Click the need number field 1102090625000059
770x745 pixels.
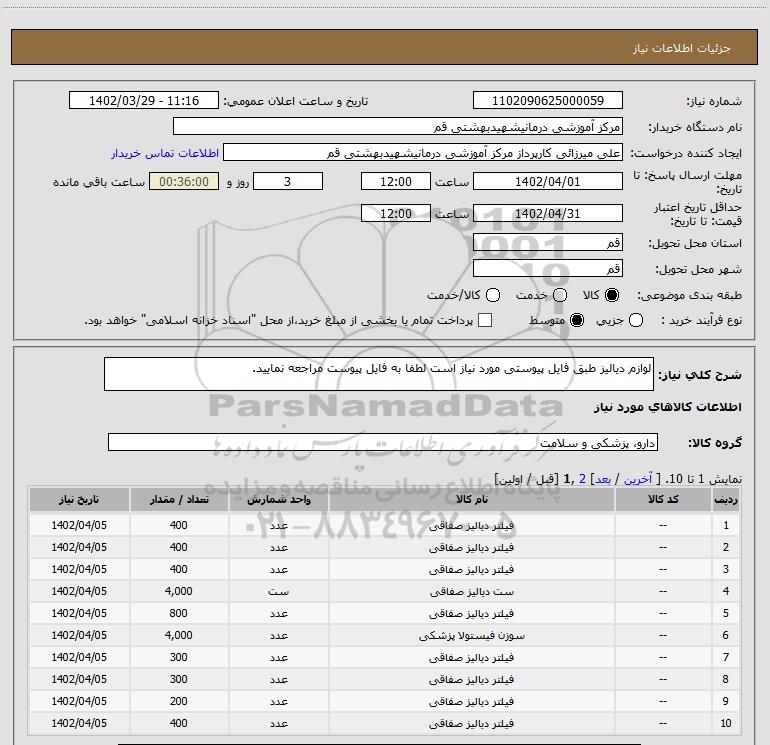pos(547,101)
